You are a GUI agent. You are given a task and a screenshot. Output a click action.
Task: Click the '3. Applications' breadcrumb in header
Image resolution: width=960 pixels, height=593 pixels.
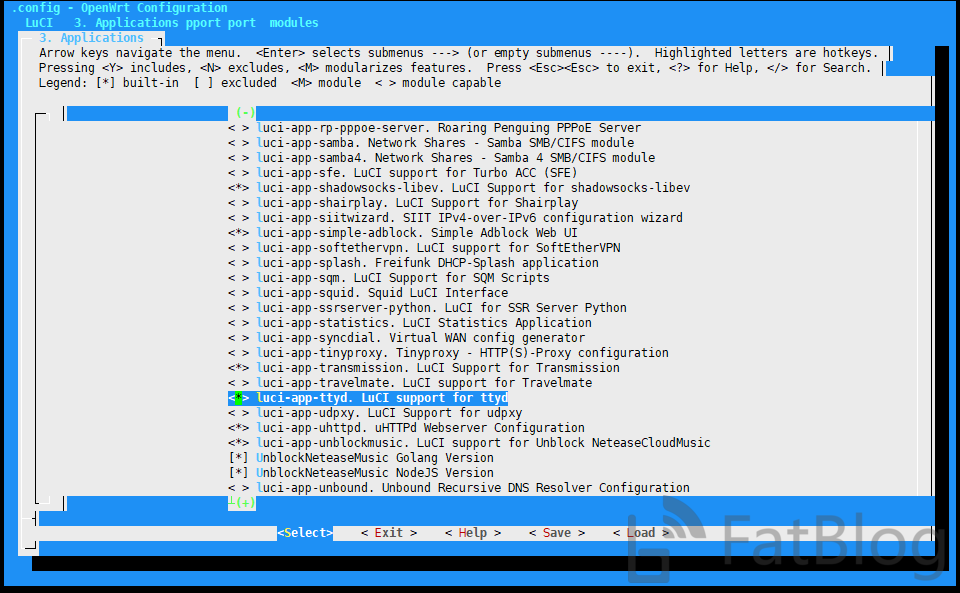(x=130, y=23)
